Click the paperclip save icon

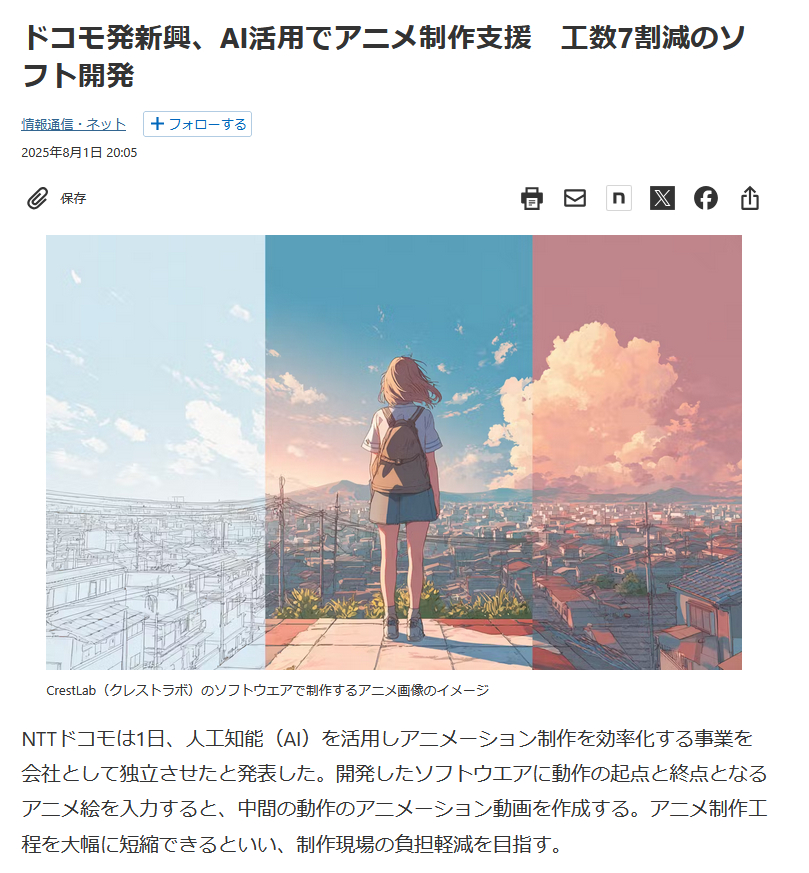point(38,198)
